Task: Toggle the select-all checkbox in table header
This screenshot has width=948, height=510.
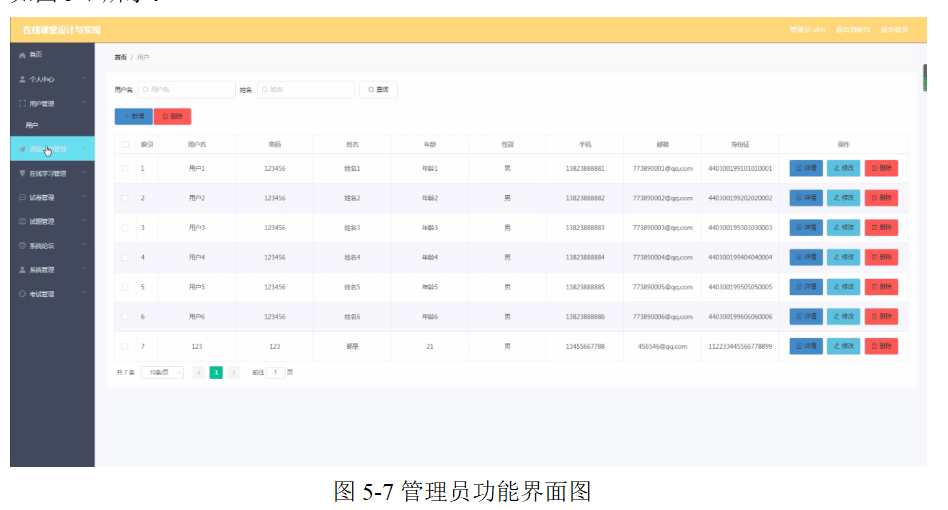Action: (x=125, y=144)
